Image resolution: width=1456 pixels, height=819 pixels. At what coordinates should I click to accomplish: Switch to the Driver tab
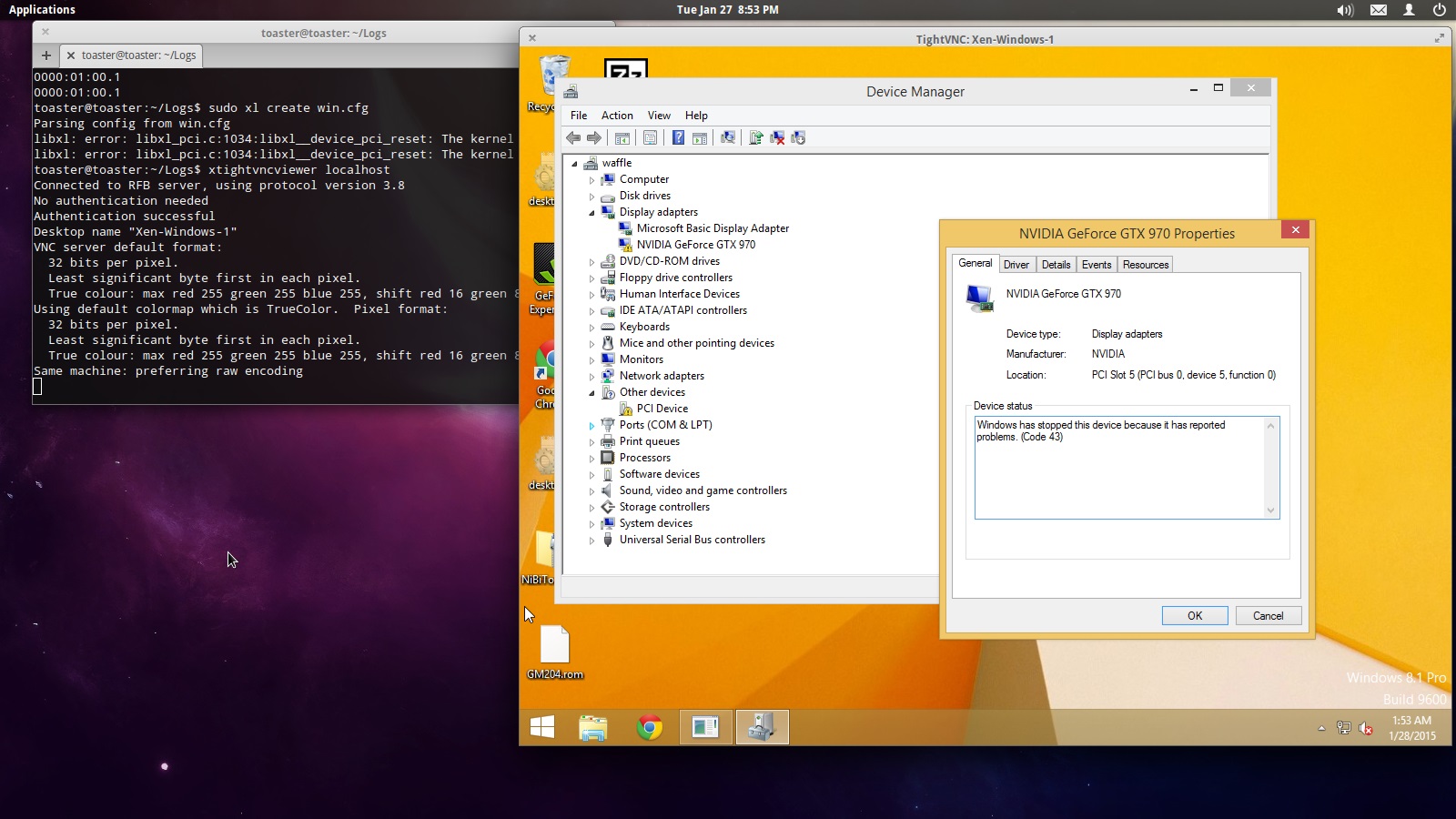[x=1016, y=265]
